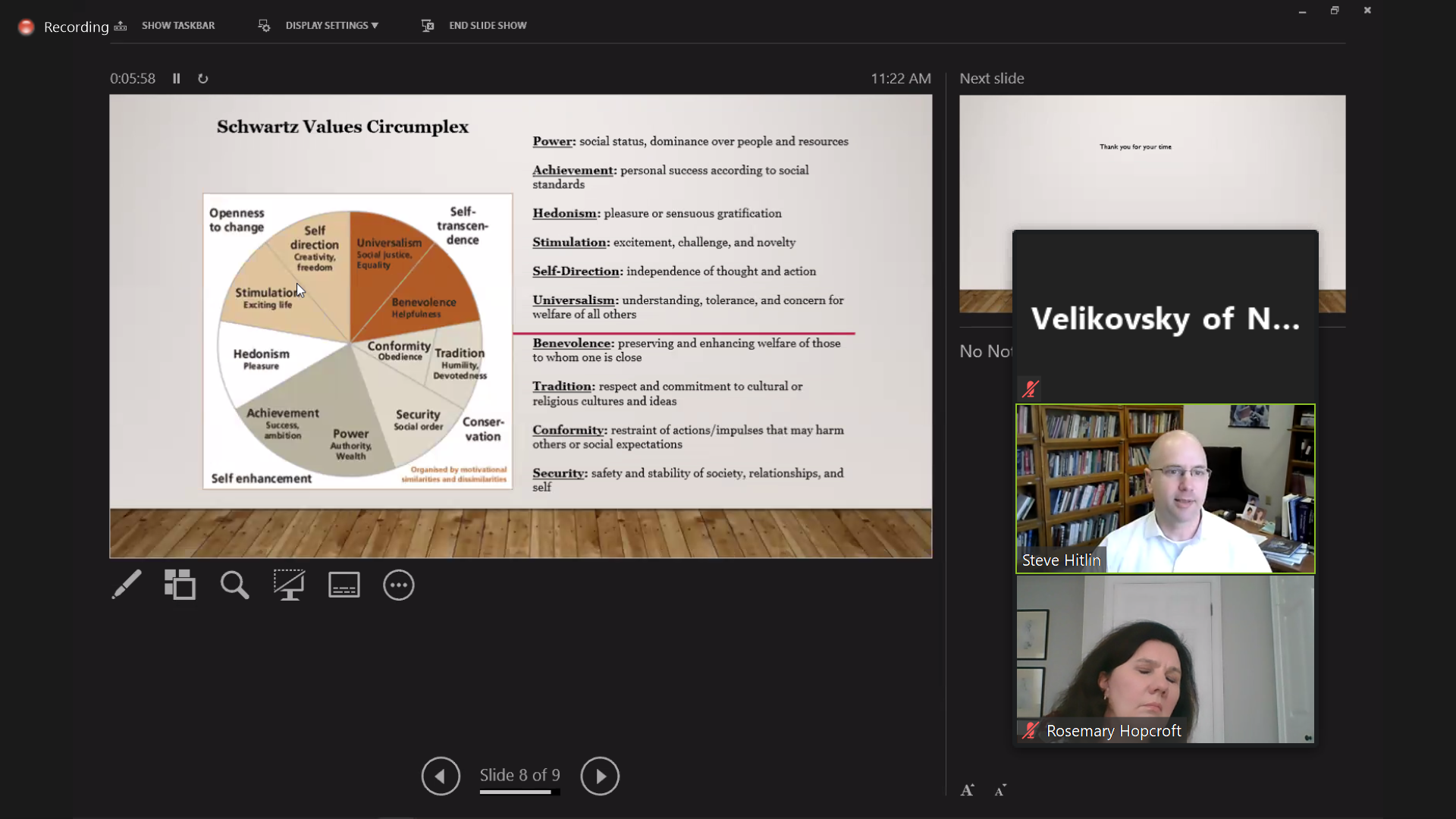1456x819 pixels.
Task: Open more slide show options
Action: tap(398, 585)
